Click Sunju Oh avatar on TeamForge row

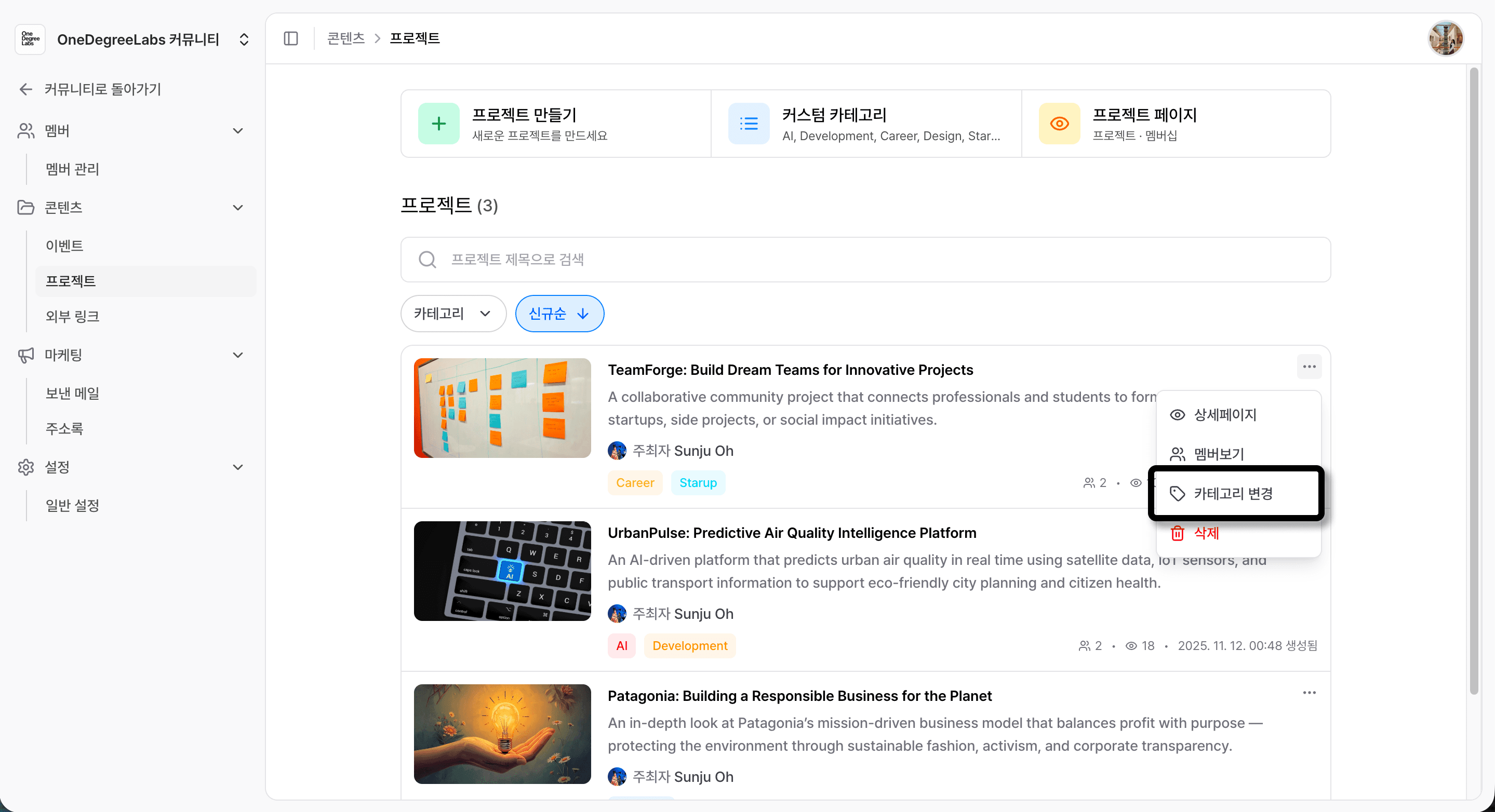(617, 451)
